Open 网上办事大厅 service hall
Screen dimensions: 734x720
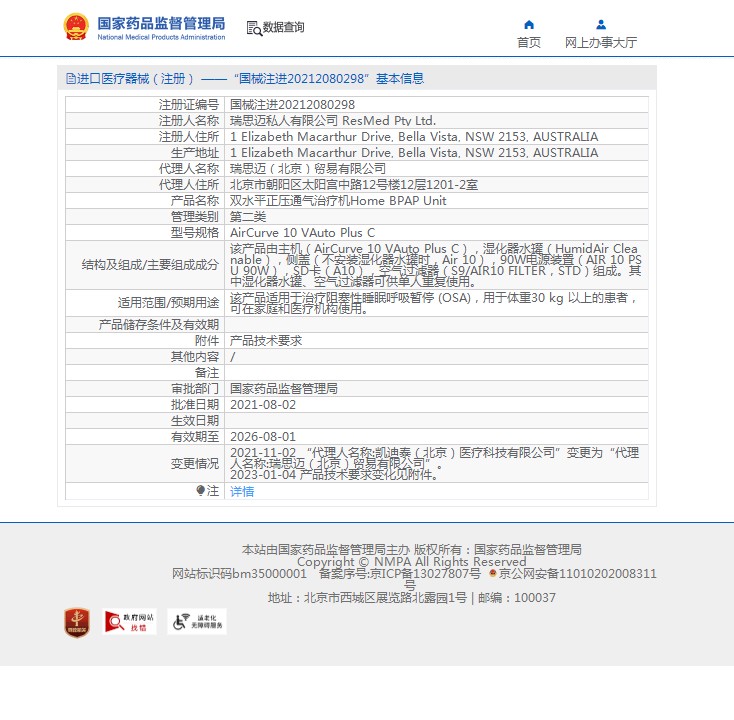click(x=601, y=43)
